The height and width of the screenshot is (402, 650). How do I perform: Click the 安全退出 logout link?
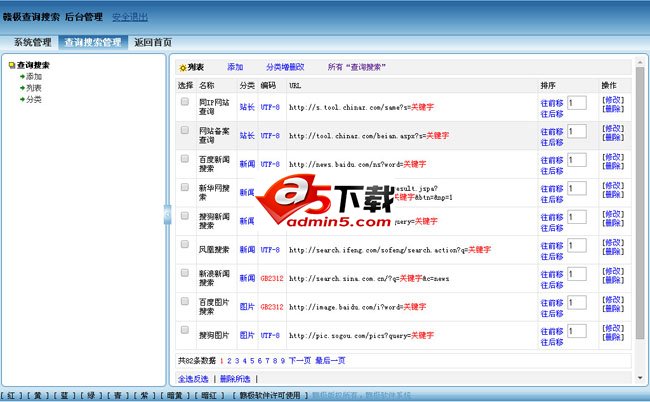pyautogui.click(x=130, y=17)
